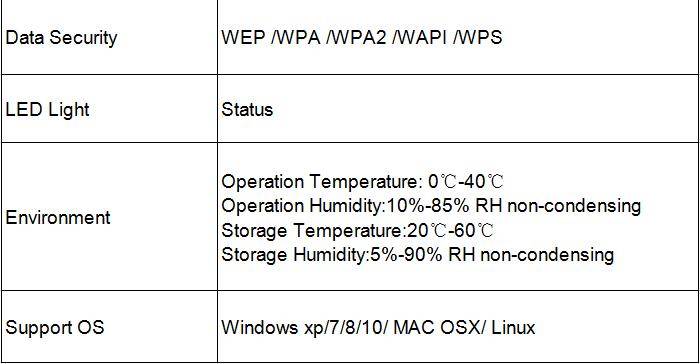Click the Storage Humidity 5%-90% line

click(418, 255)
